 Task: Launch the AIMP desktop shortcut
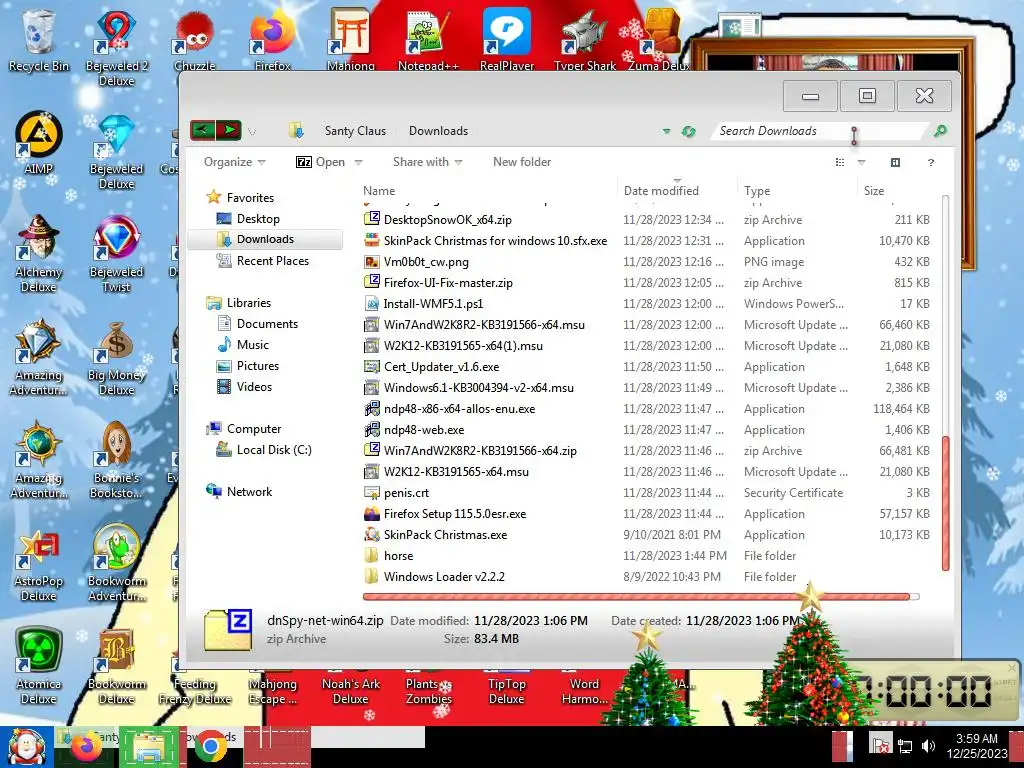click(x=39, y=143)
